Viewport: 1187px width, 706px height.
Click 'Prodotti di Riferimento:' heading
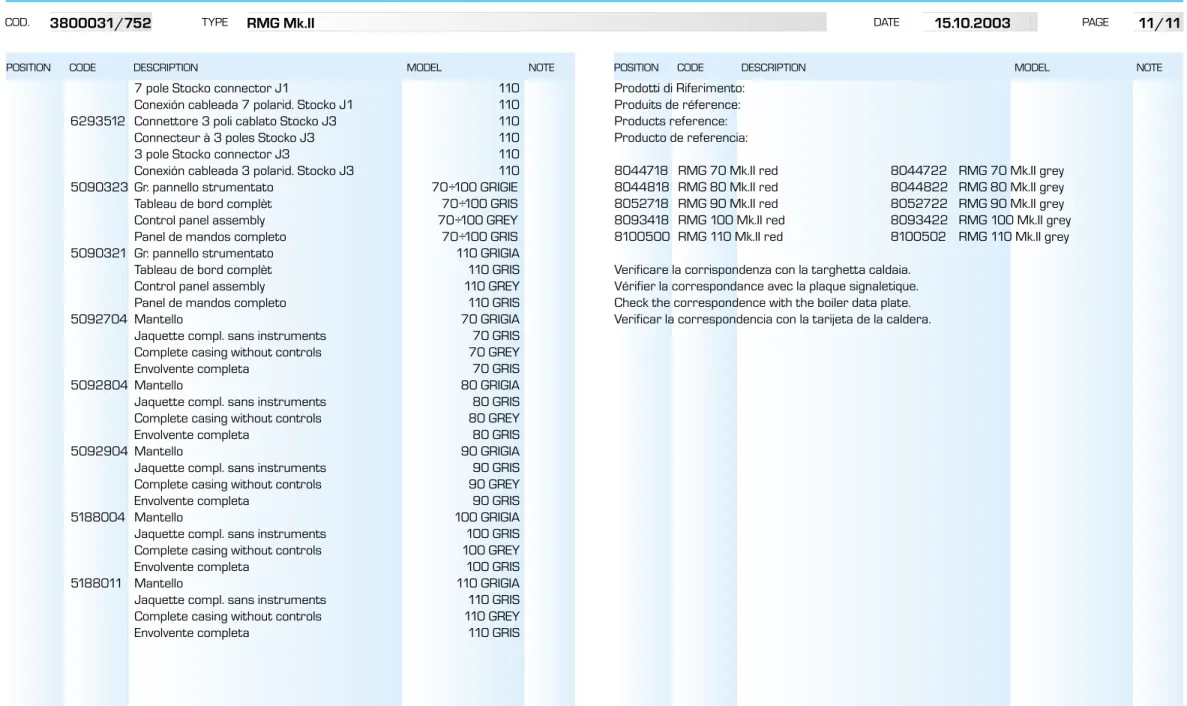tap(679, 88)
